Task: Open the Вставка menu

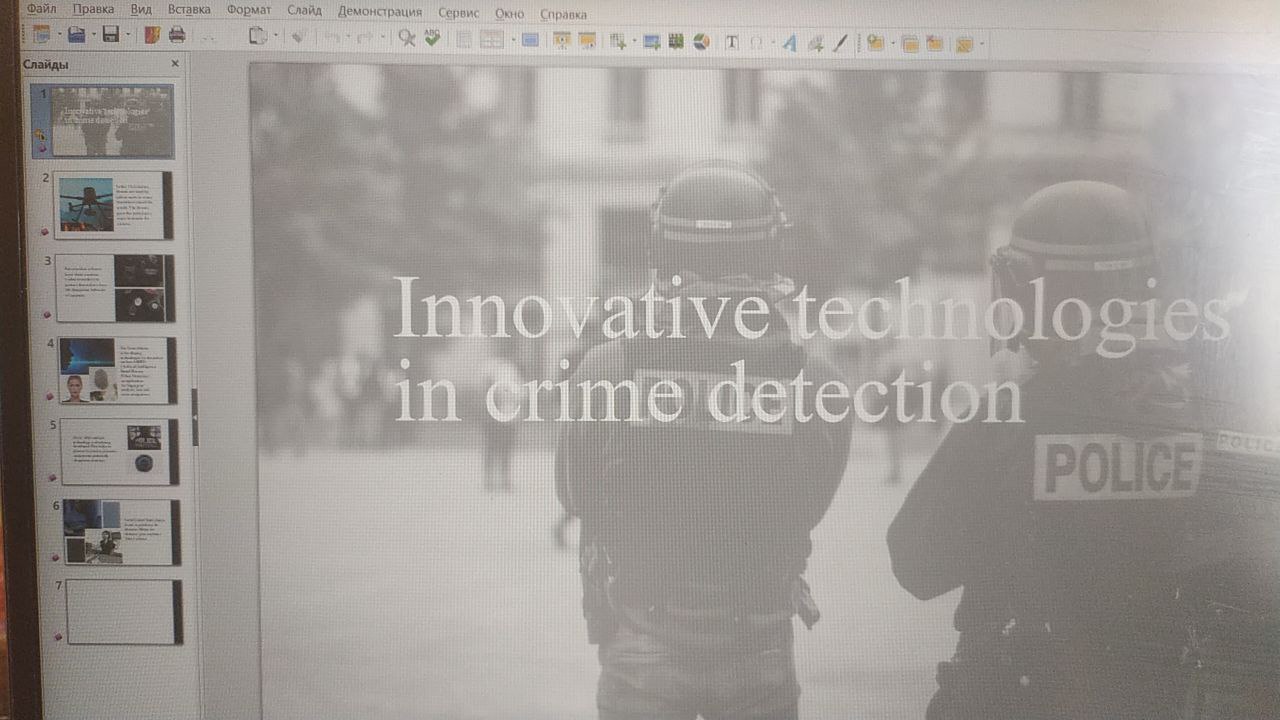Action: click(189, 10)
